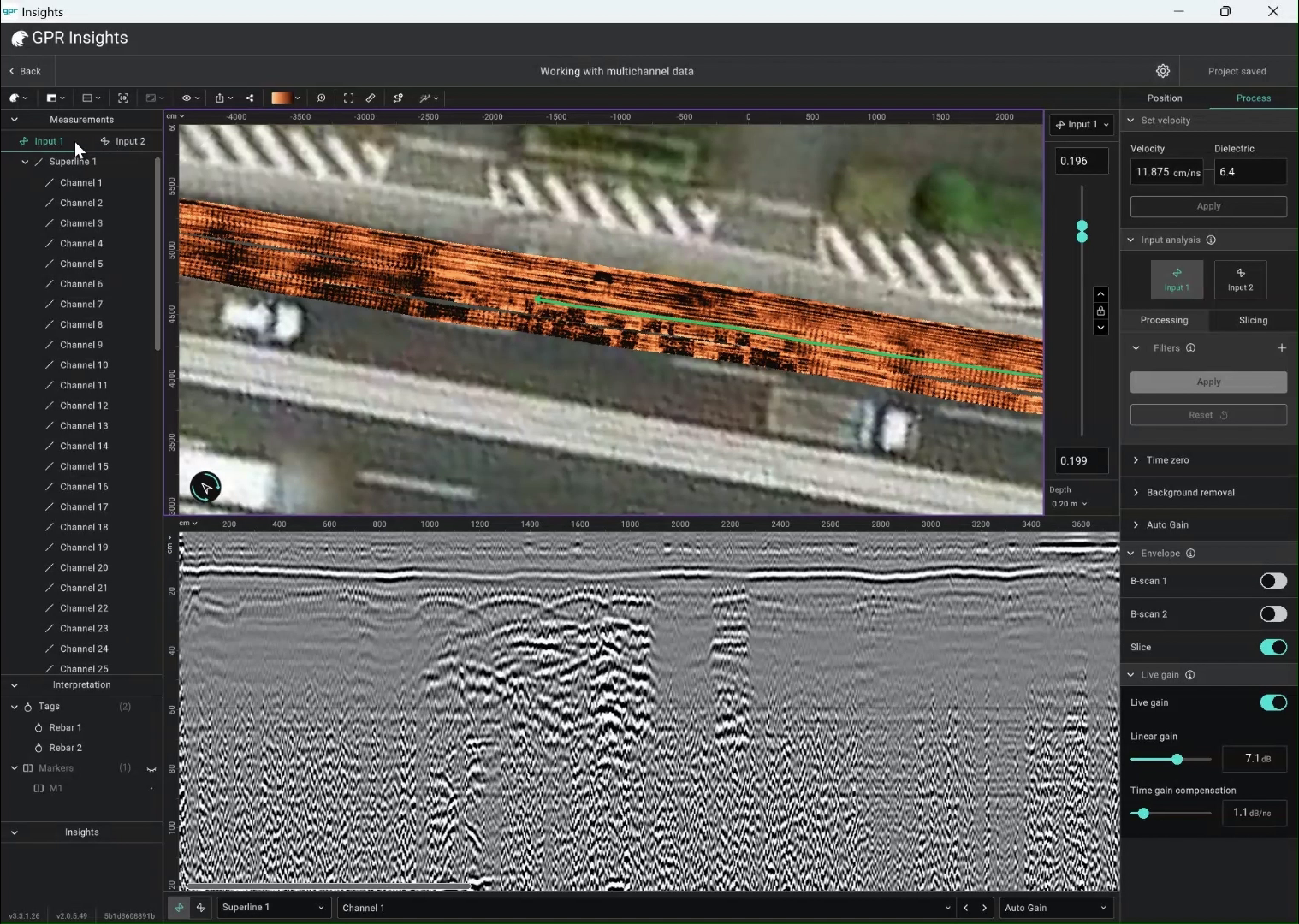Open the Superline 1 dropdown at bottom
The image size is (1299, 924).
tap(272, 908)
